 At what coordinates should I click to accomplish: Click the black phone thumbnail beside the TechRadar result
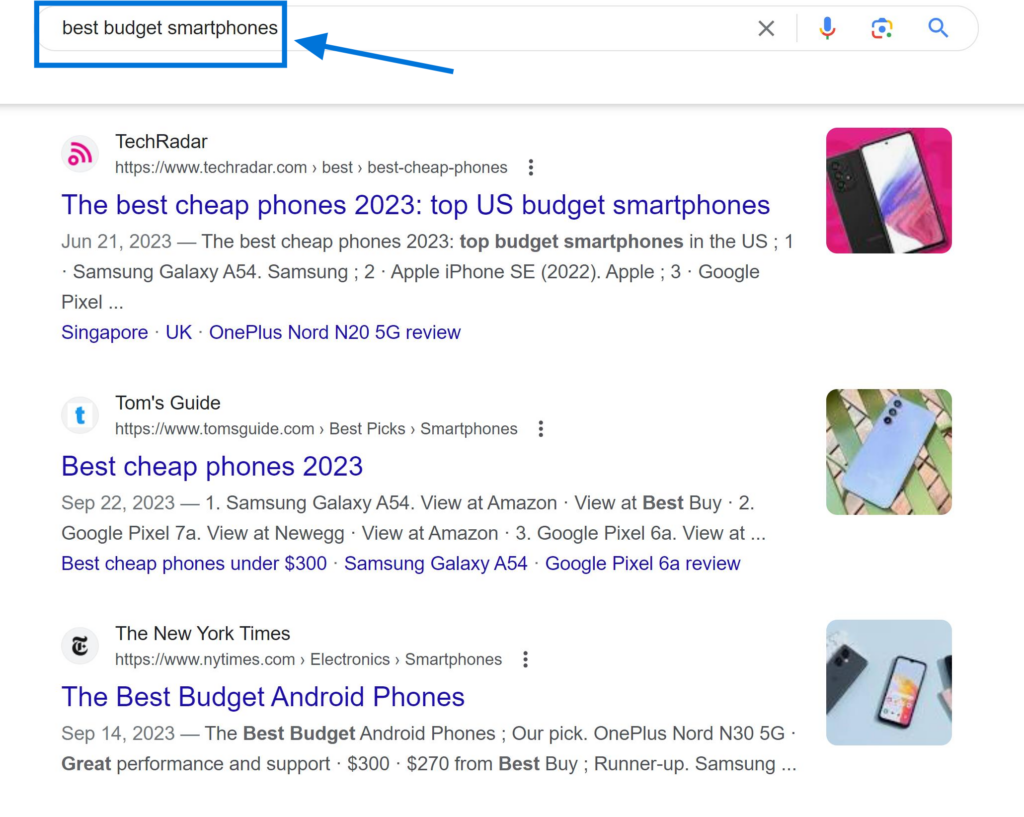tap(888, 190)
